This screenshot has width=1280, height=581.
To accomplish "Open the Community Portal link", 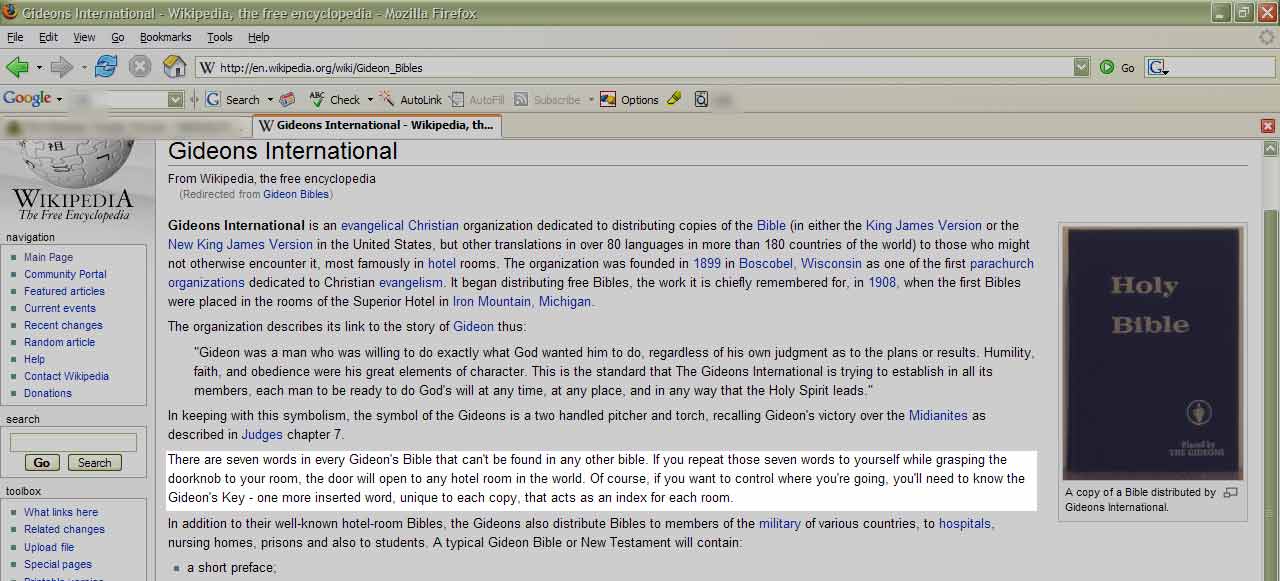I will point(65,274).
